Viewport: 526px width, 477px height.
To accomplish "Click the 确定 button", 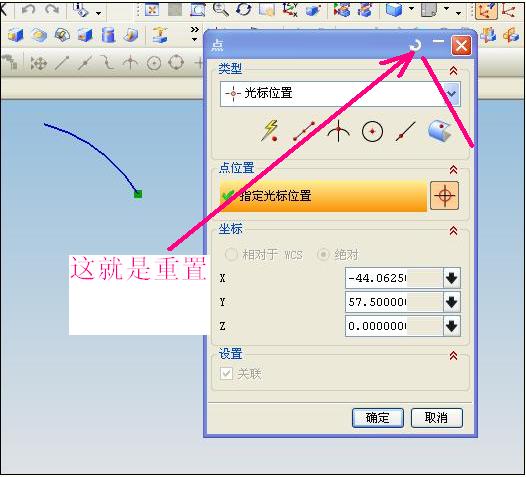I will tap(378, 418).
